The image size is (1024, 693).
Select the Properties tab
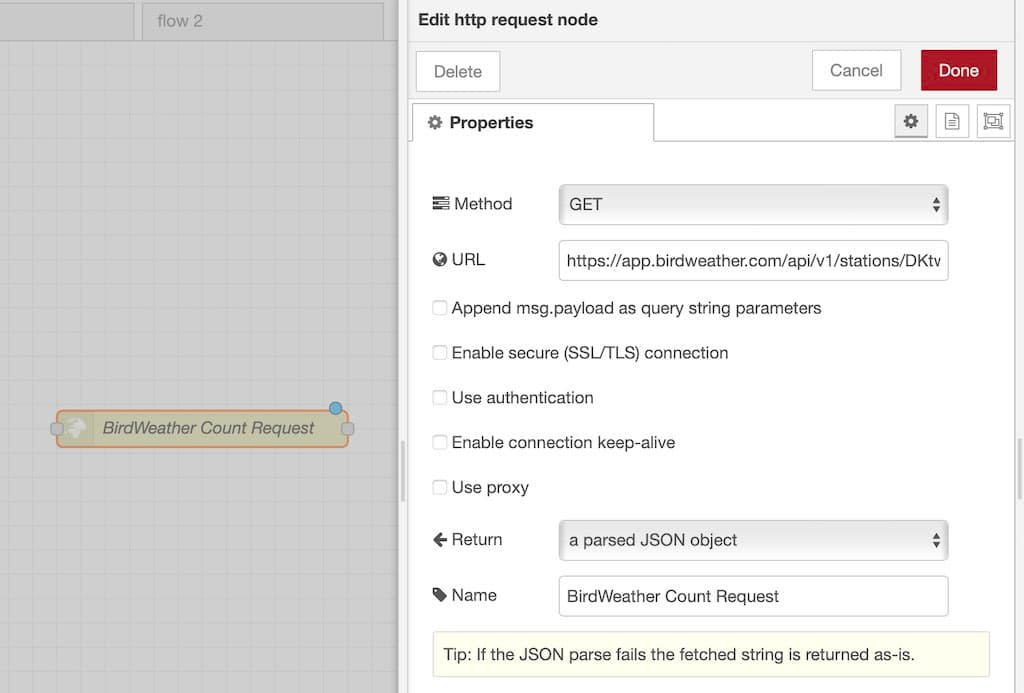(x=533, y=122)
